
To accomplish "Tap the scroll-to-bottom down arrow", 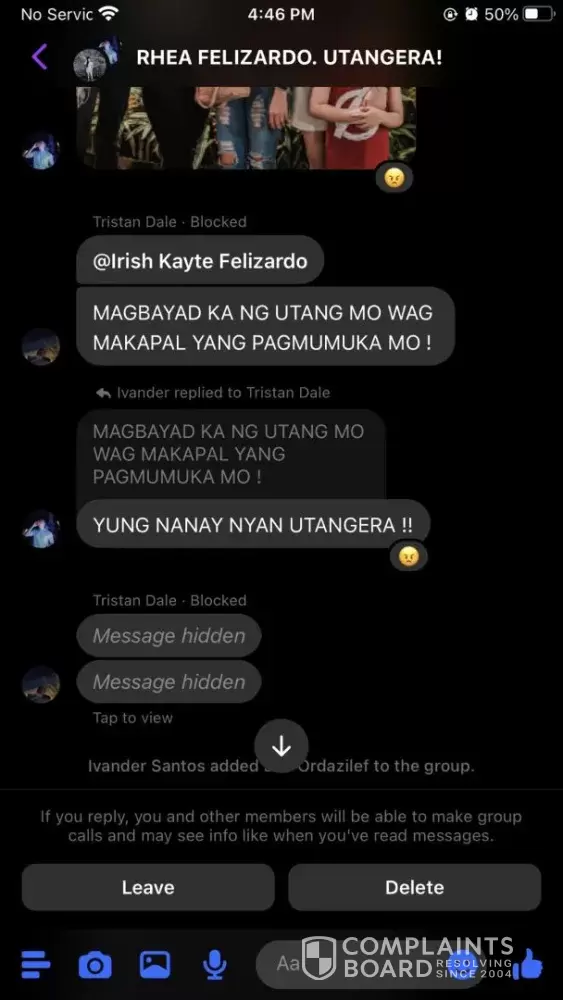I will tap(281, 747).
